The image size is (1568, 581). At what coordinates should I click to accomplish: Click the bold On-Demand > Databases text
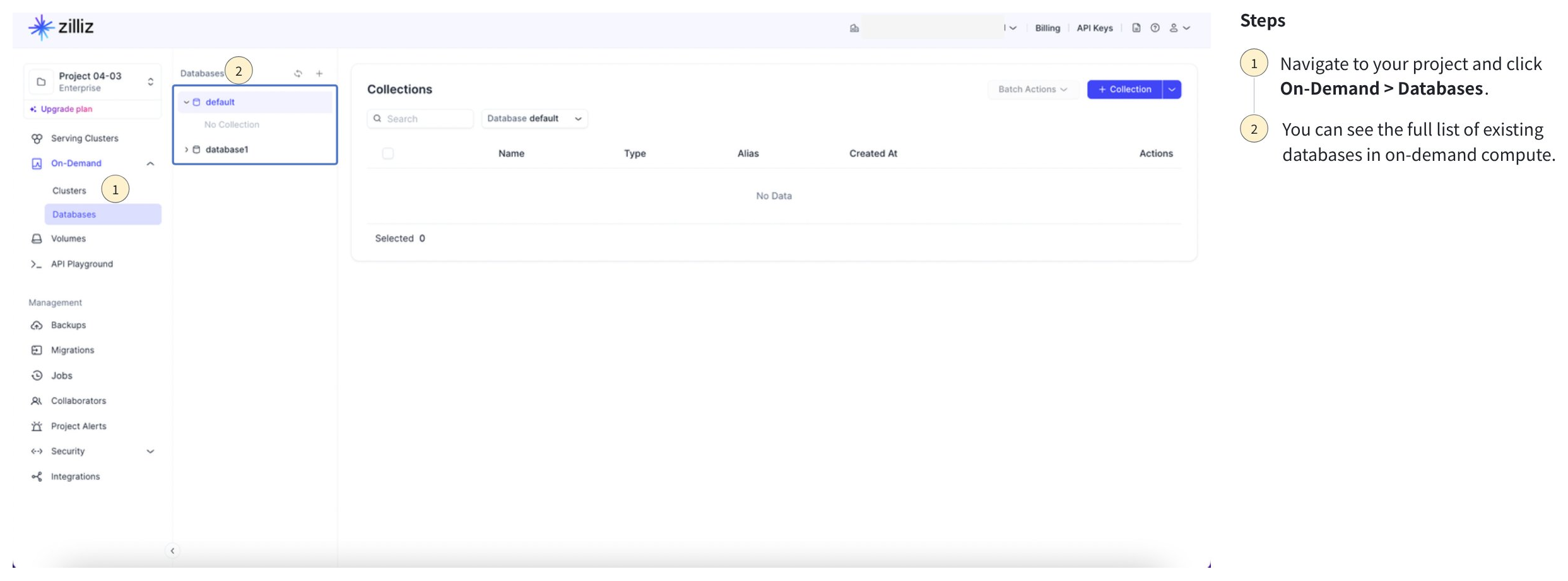tap(1381, 88)
